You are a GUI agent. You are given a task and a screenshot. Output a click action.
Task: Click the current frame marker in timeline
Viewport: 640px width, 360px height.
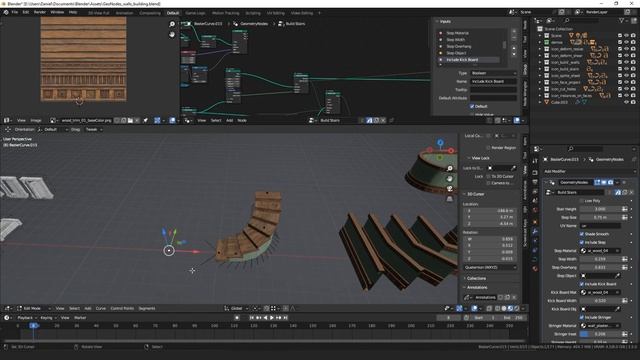click(x=33, y=326)
